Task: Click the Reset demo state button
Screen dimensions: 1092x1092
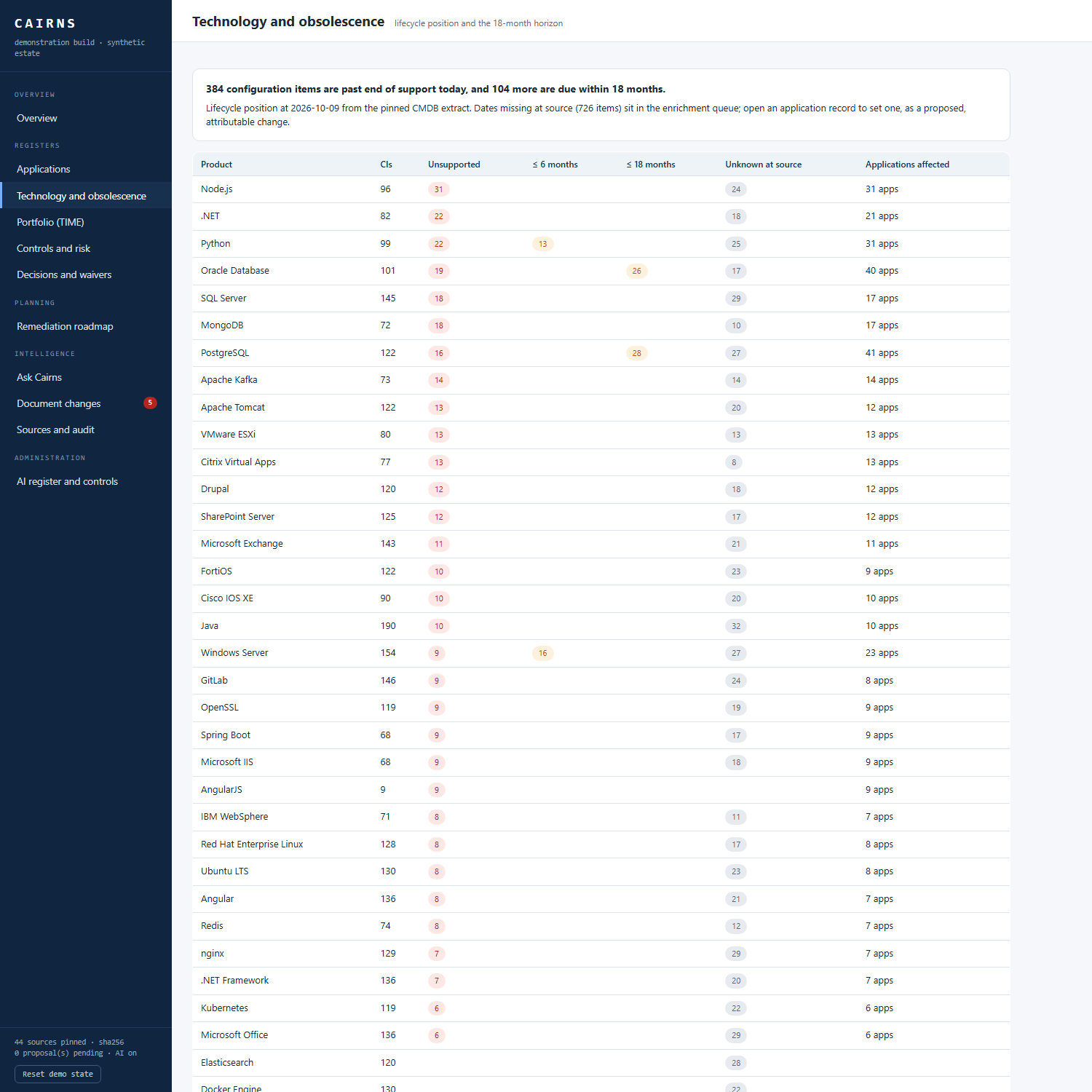Action: coord(58,1074)
